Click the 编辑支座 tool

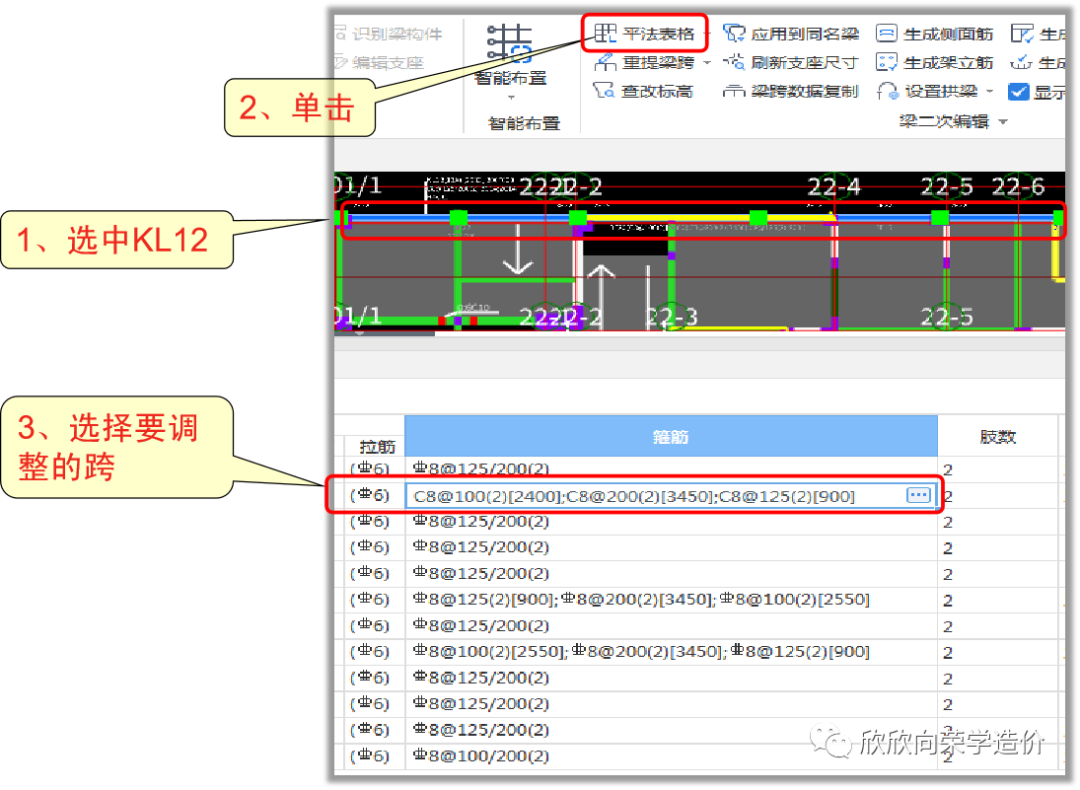click(x=380, y=63)
